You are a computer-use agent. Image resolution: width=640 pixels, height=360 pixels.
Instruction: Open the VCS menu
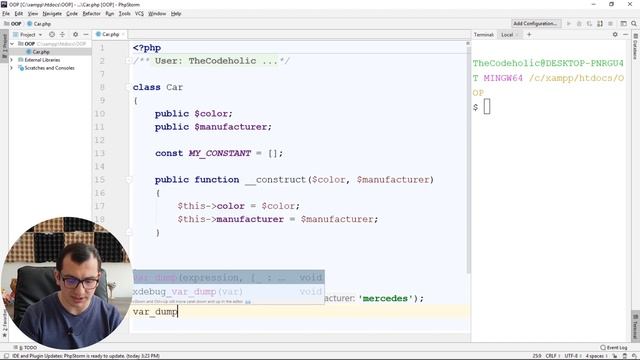tap(139, 13)
